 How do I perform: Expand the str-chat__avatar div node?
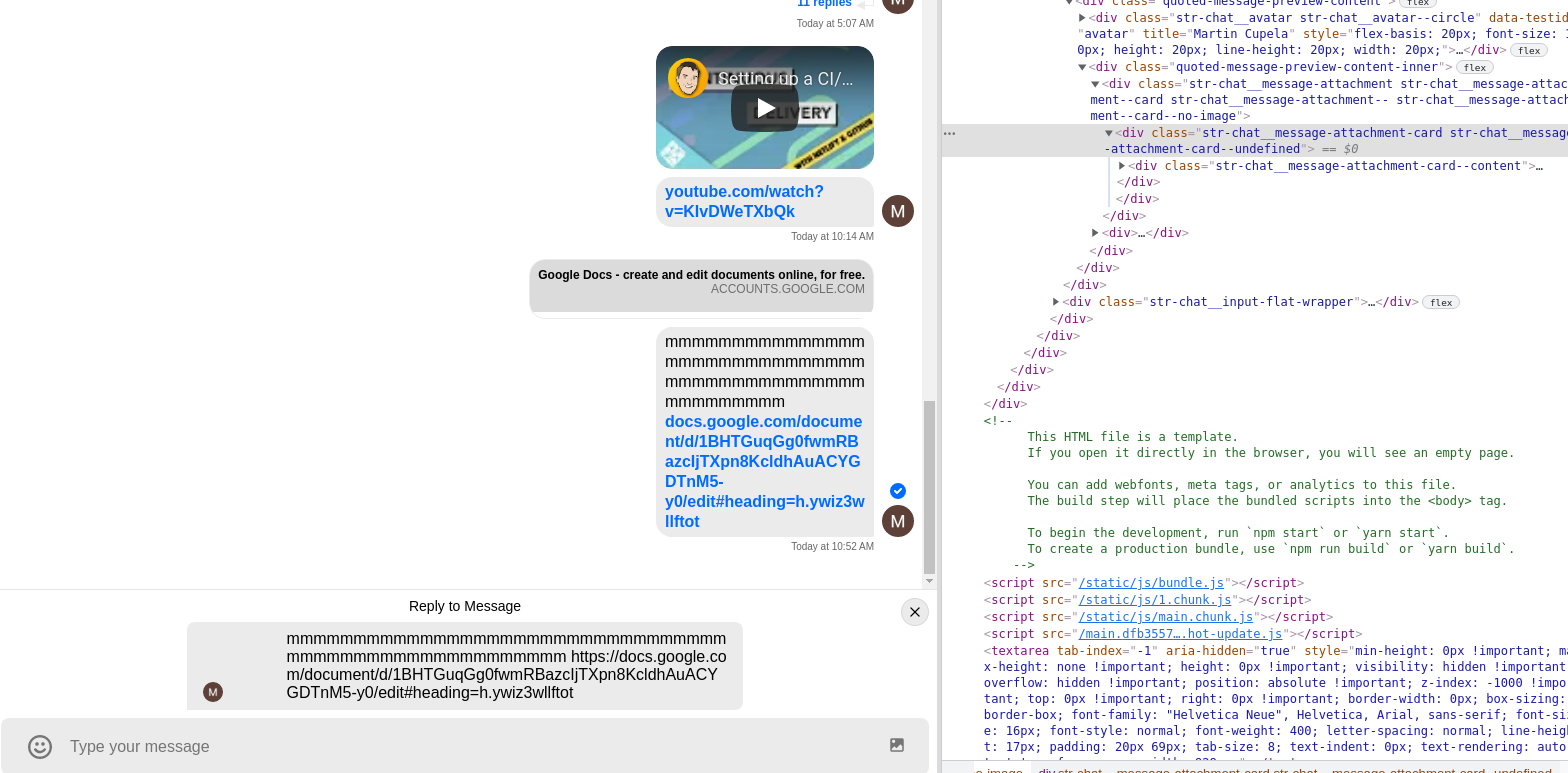(1082, 18)
